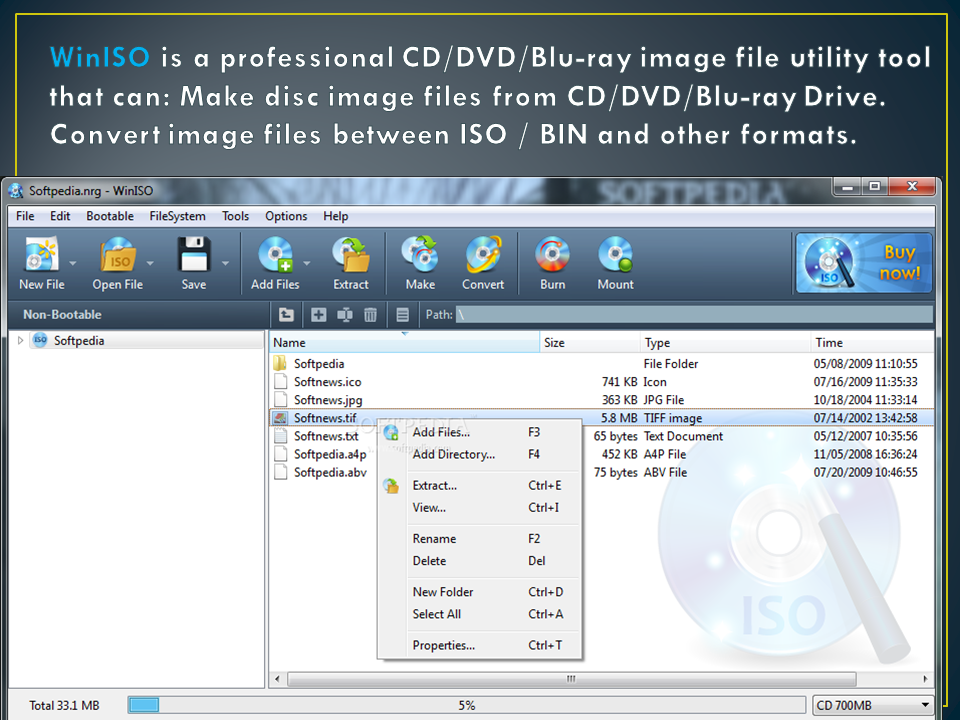Screen dimensions: 960x720
Task: Sort by the Name column header
Action: pyautogui.click(x=404, y=343)
